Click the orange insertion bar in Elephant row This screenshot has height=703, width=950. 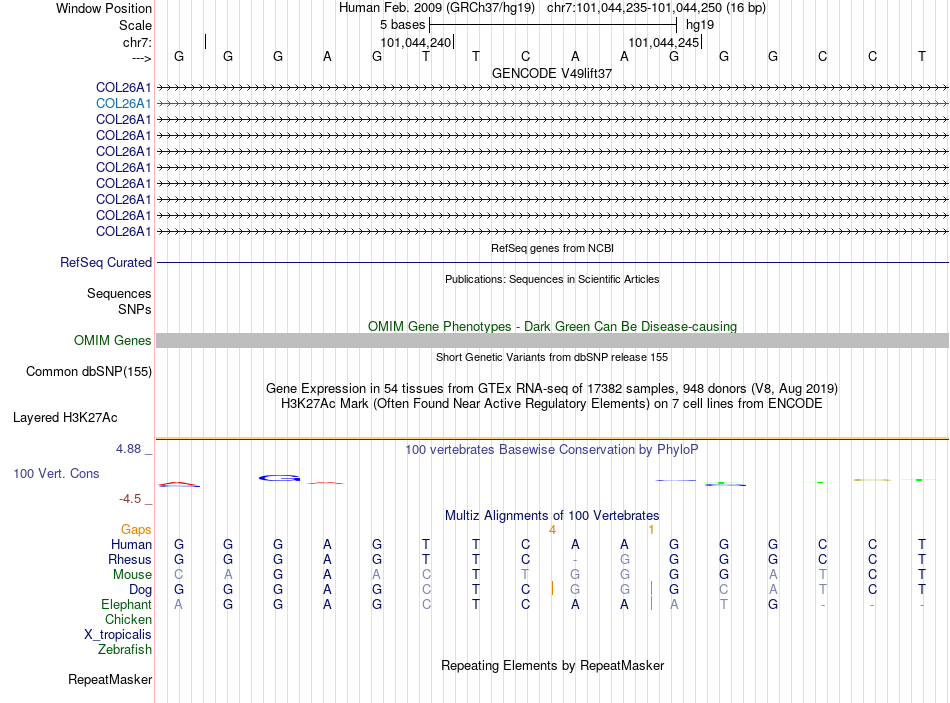(651, 604)
